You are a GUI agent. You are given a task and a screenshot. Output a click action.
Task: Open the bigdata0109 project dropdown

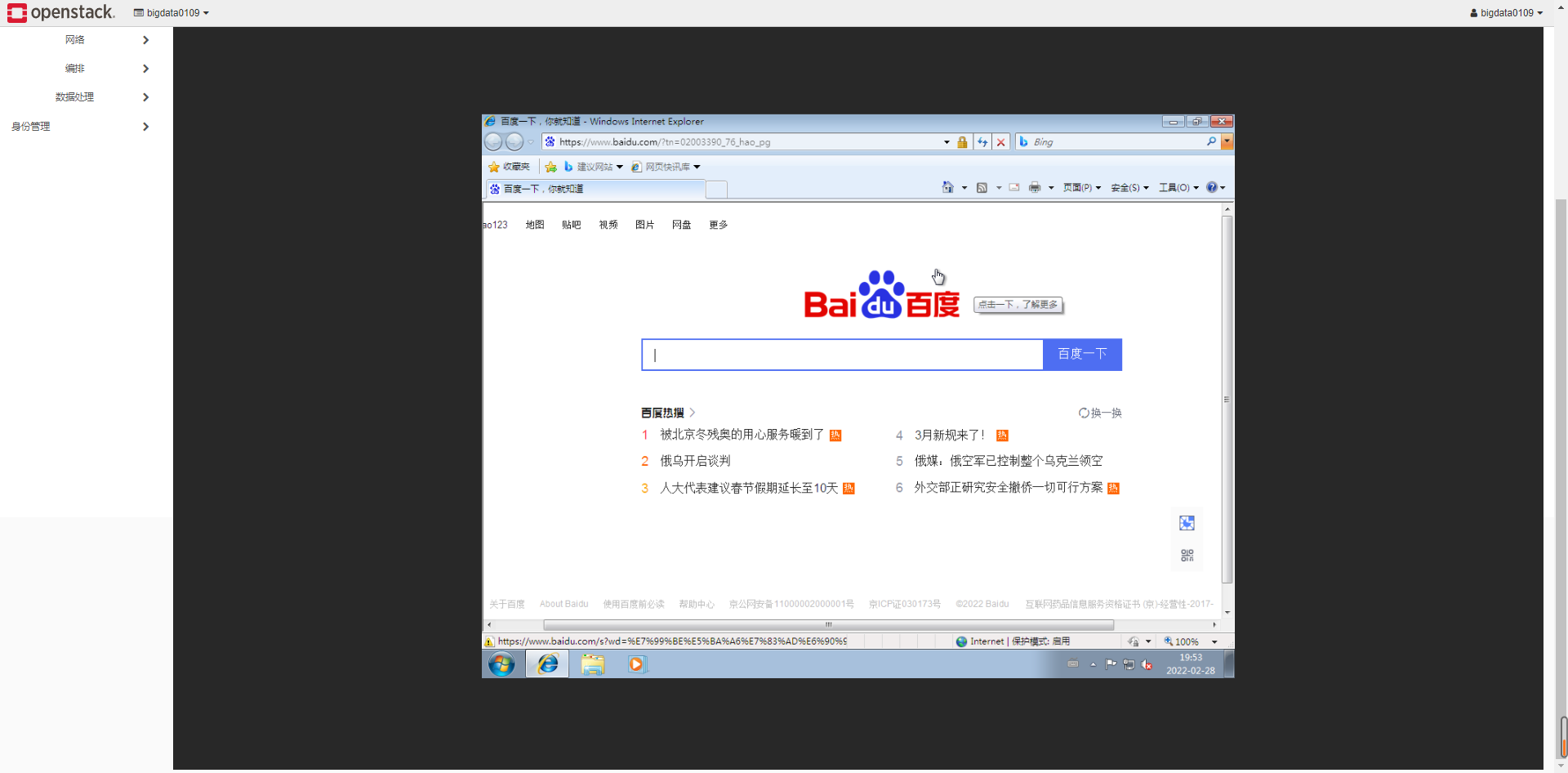pyautogui.click(x=171, y=13)
